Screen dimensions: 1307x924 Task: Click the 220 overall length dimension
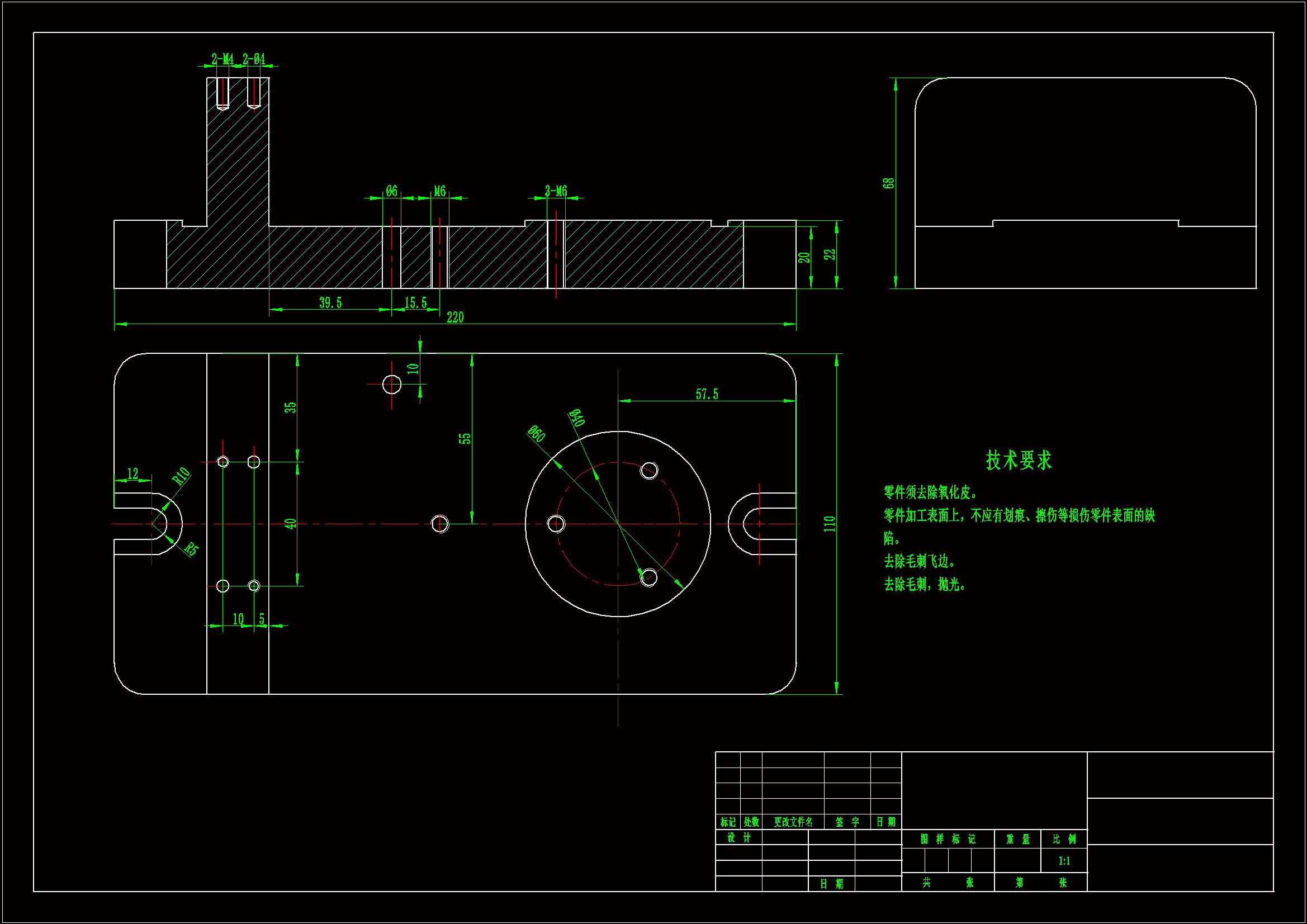(x=455, y=318)
